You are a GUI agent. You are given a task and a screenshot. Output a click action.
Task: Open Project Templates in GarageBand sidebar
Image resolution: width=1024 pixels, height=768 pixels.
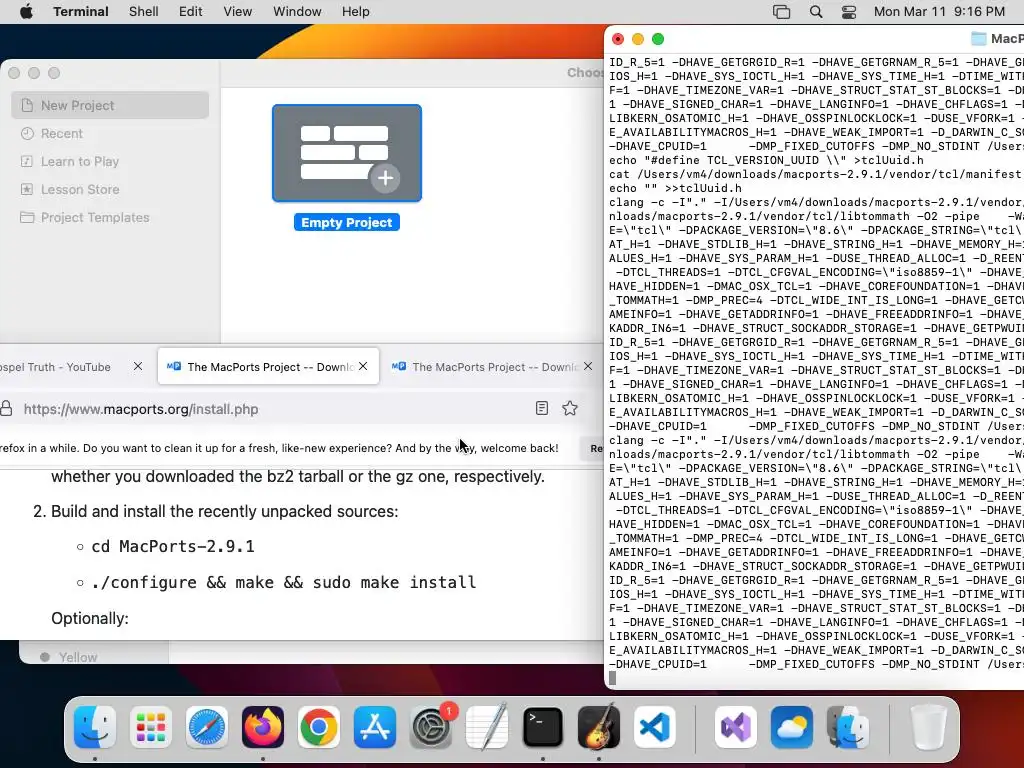click(95, 217)
